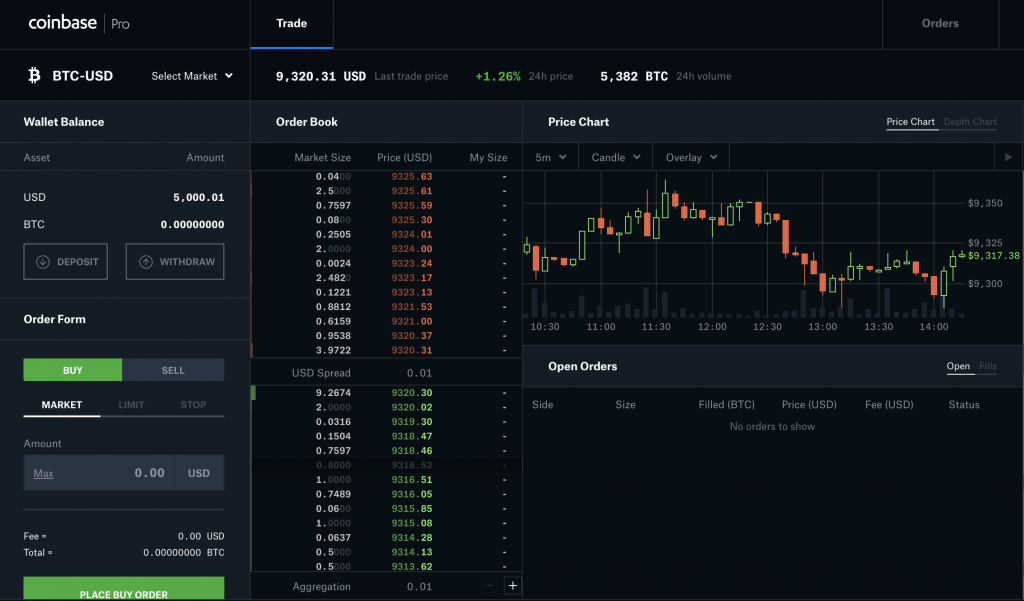Image resolution: width=1024 pixels, height=601 pixels.
Task: Click the DEPOSIT button
Action: tap(65, 261)
